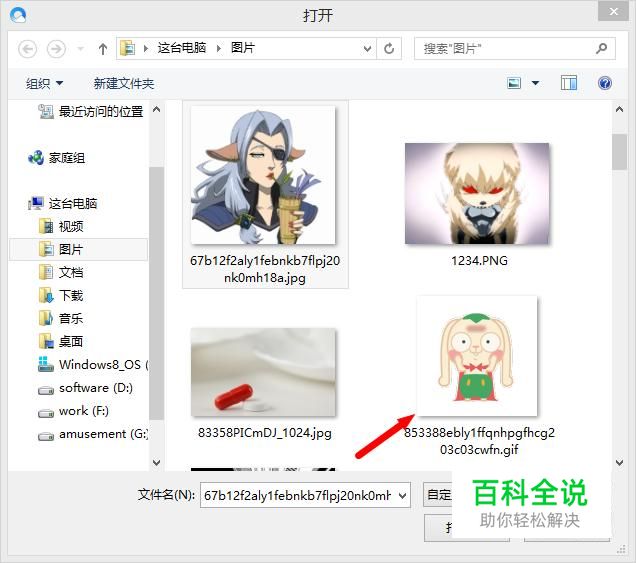The image size is (636, 563).
Task: Click the software (D:) drive icon
Action: point(46,390)
